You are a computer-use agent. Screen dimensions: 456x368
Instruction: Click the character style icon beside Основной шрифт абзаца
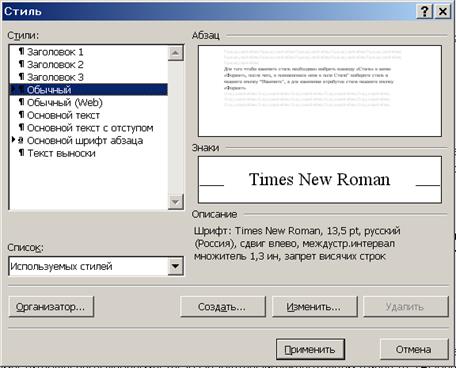point(21,141)
